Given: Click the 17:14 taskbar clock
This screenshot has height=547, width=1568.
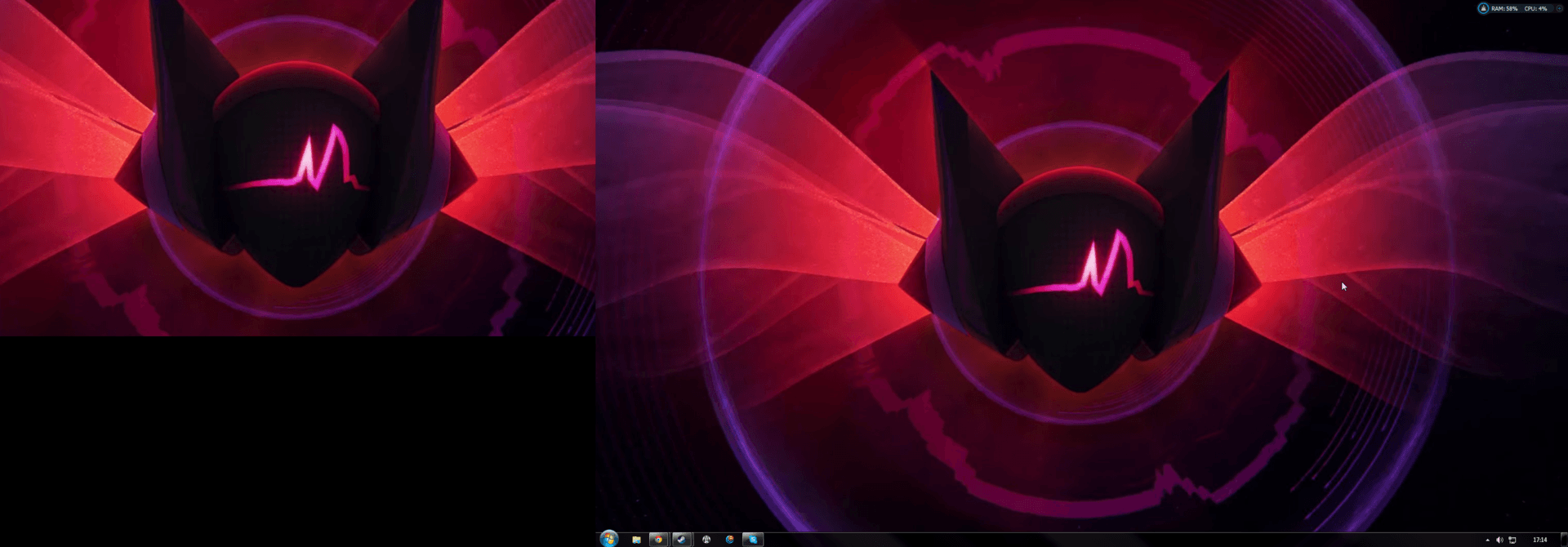Looking at the screenshot, I should pyautogui.click(x=1539, y=540).
